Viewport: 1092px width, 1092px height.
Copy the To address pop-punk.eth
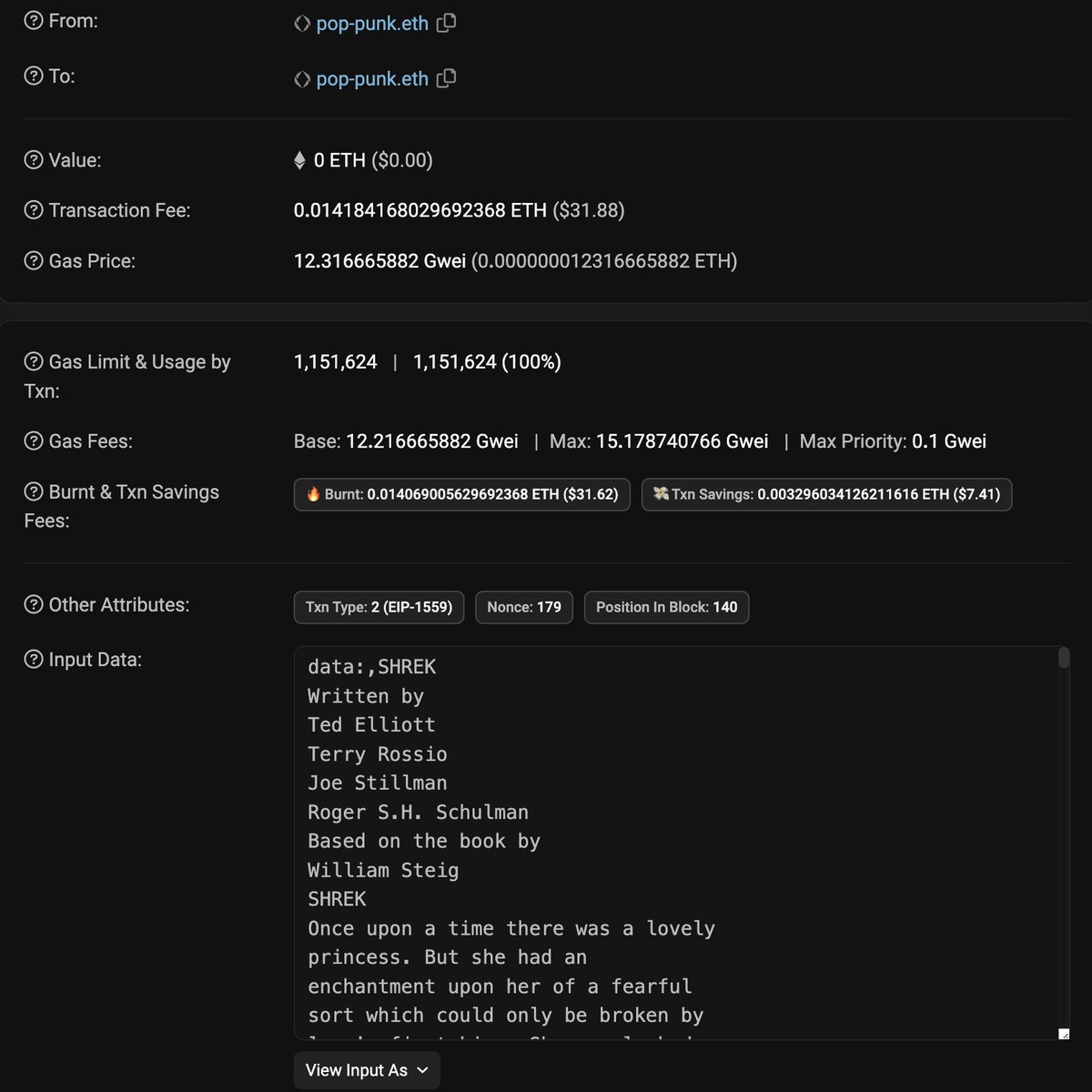point(446,78)
